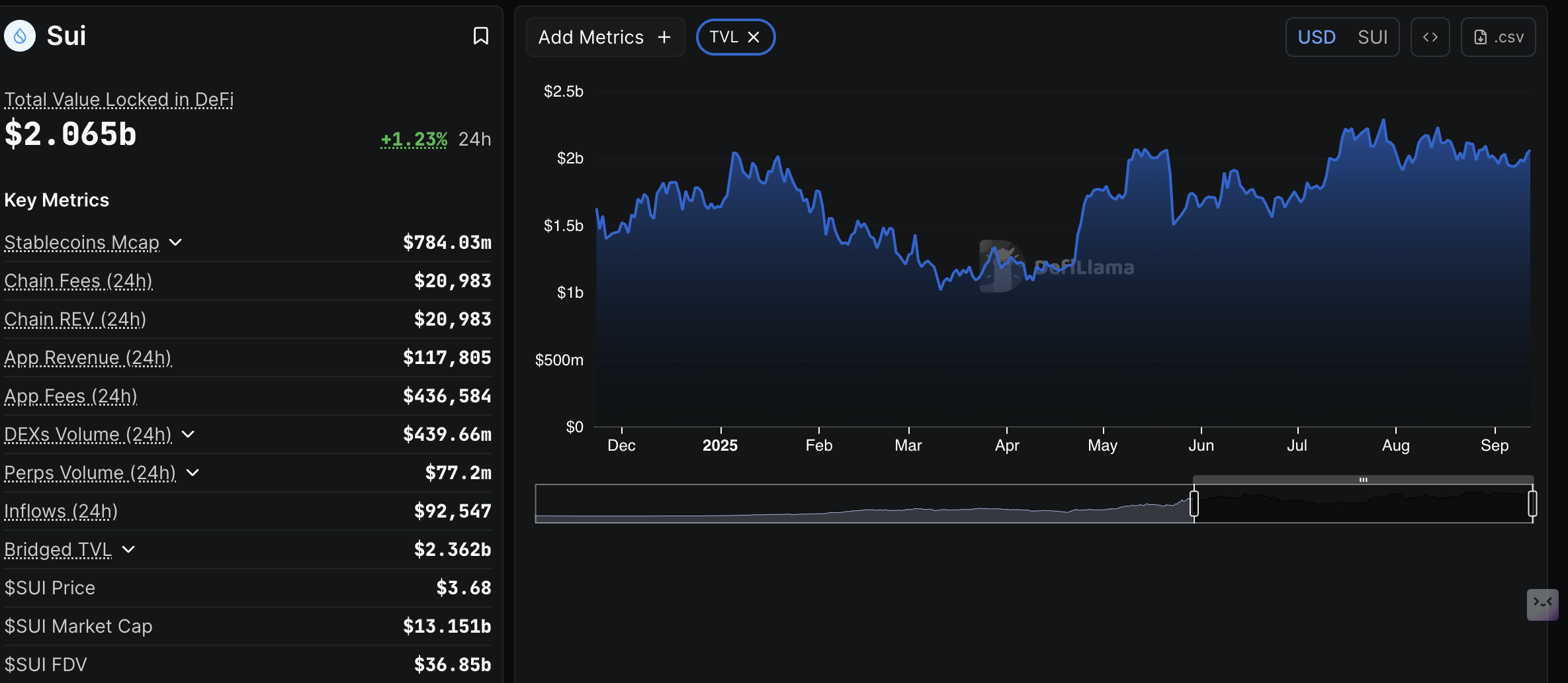Click the Sui logo icon
Viewport: 1568px width, 683px height.
click(20, 35)
